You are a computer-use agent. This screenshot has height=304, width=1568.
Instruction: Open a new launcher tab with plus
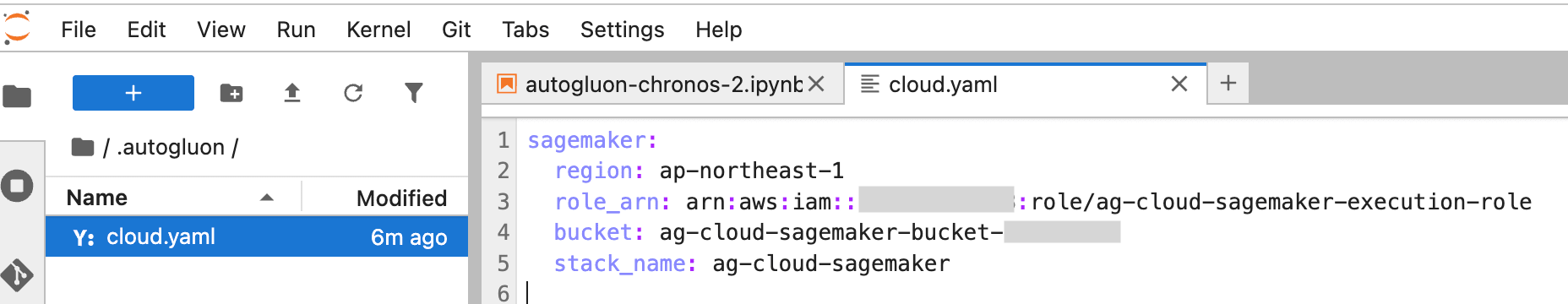(x=1228, y=83)
